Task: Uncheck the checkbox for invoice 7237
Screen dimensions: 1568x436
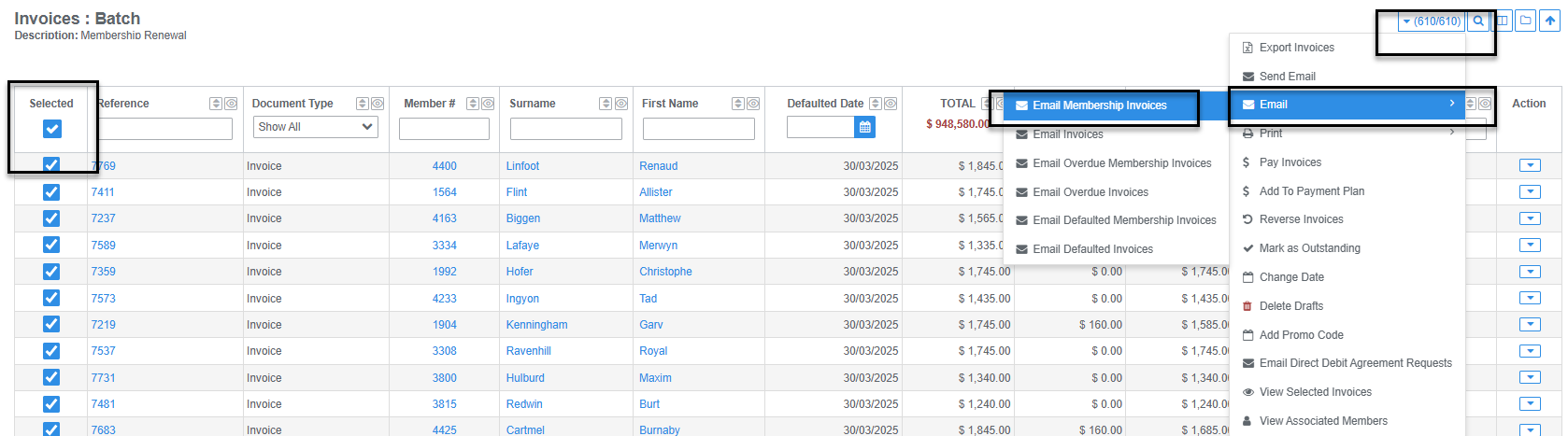Action: pyautogui.click(x=51, y=218)
